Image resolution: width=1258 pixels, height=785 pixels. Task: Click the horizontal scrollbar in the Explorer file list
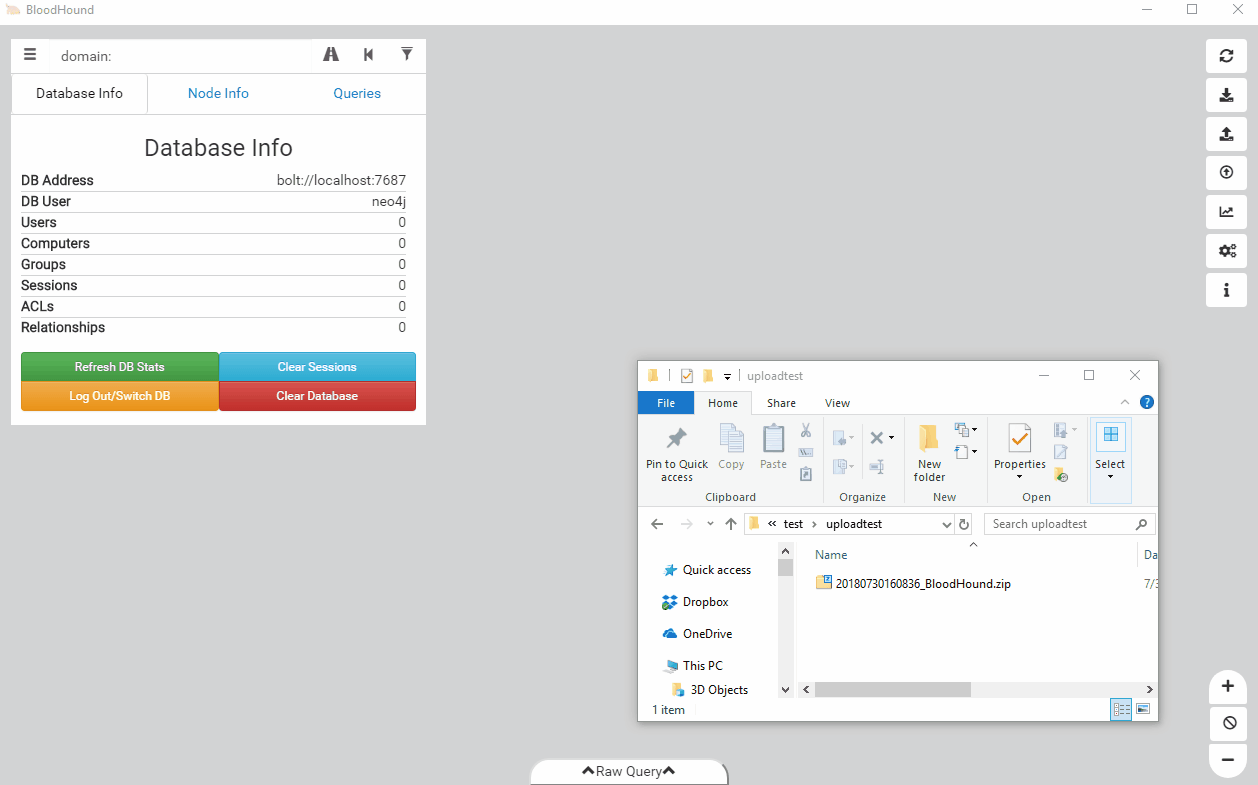tap(893, 690)
